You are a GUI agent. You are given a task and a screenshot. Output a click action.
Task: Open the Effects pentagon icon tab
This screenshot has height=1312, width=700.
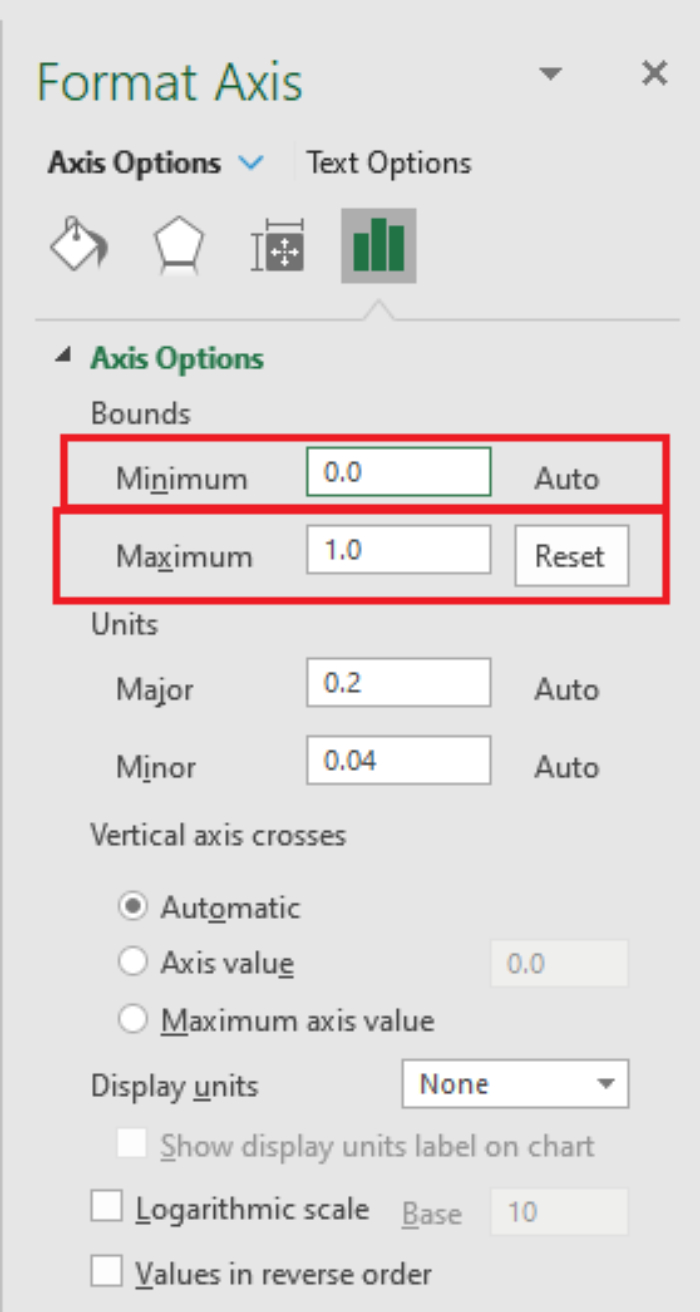coord(179,245)
